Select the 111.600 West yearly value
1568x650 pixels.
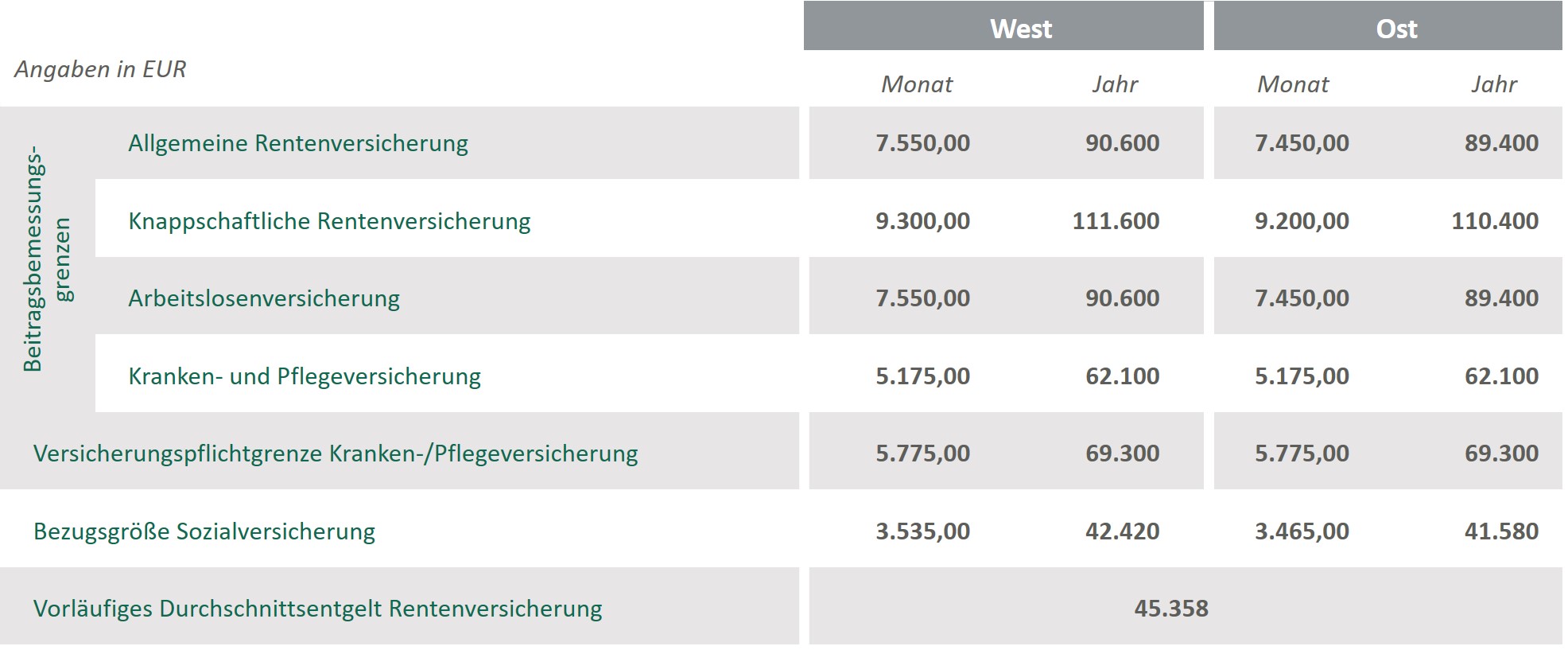pyautogui.click(x=1116, y=221)
